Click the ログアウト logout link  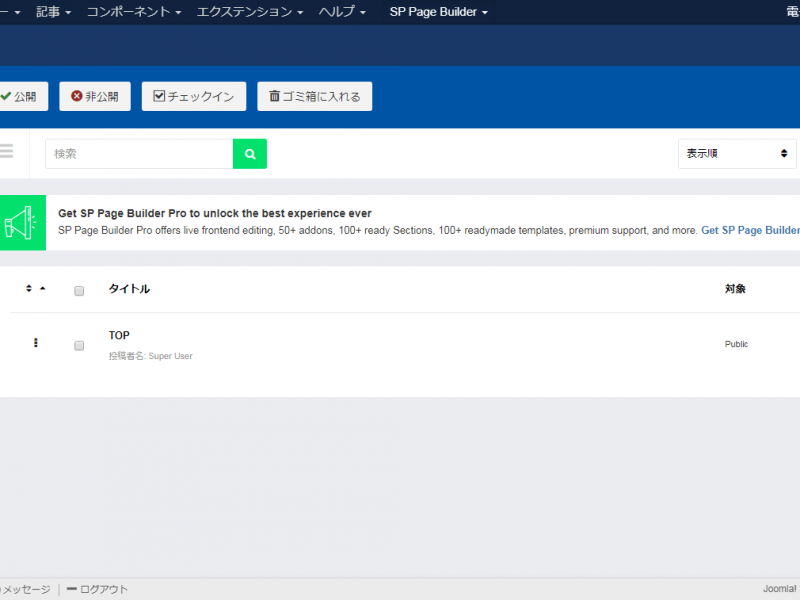97,589
